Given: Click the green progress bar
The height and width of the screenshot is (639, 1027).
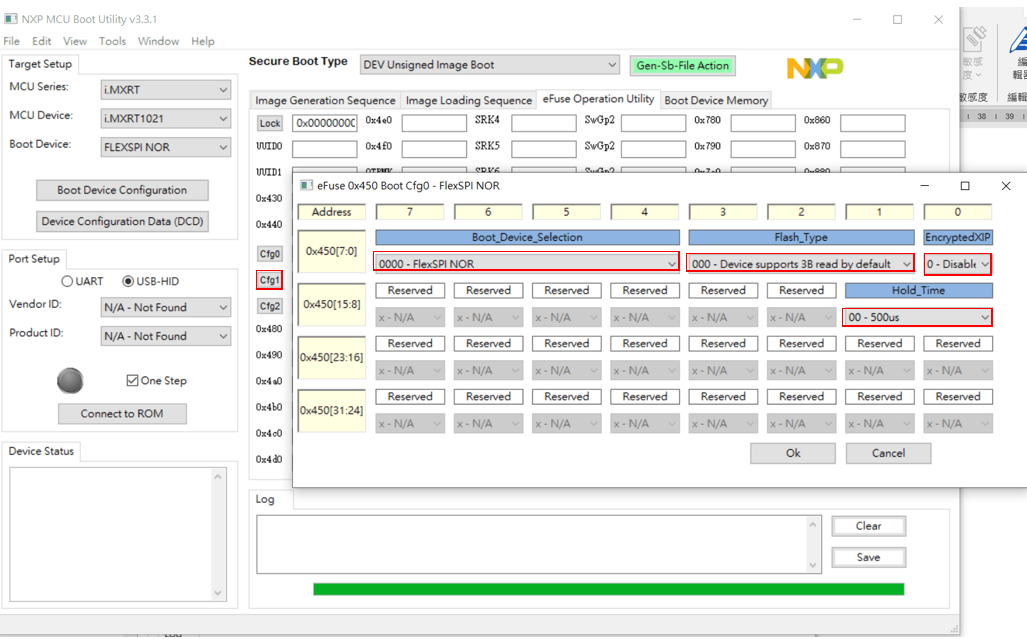Looking at the screenshot, I should click(x=608, y=589).
